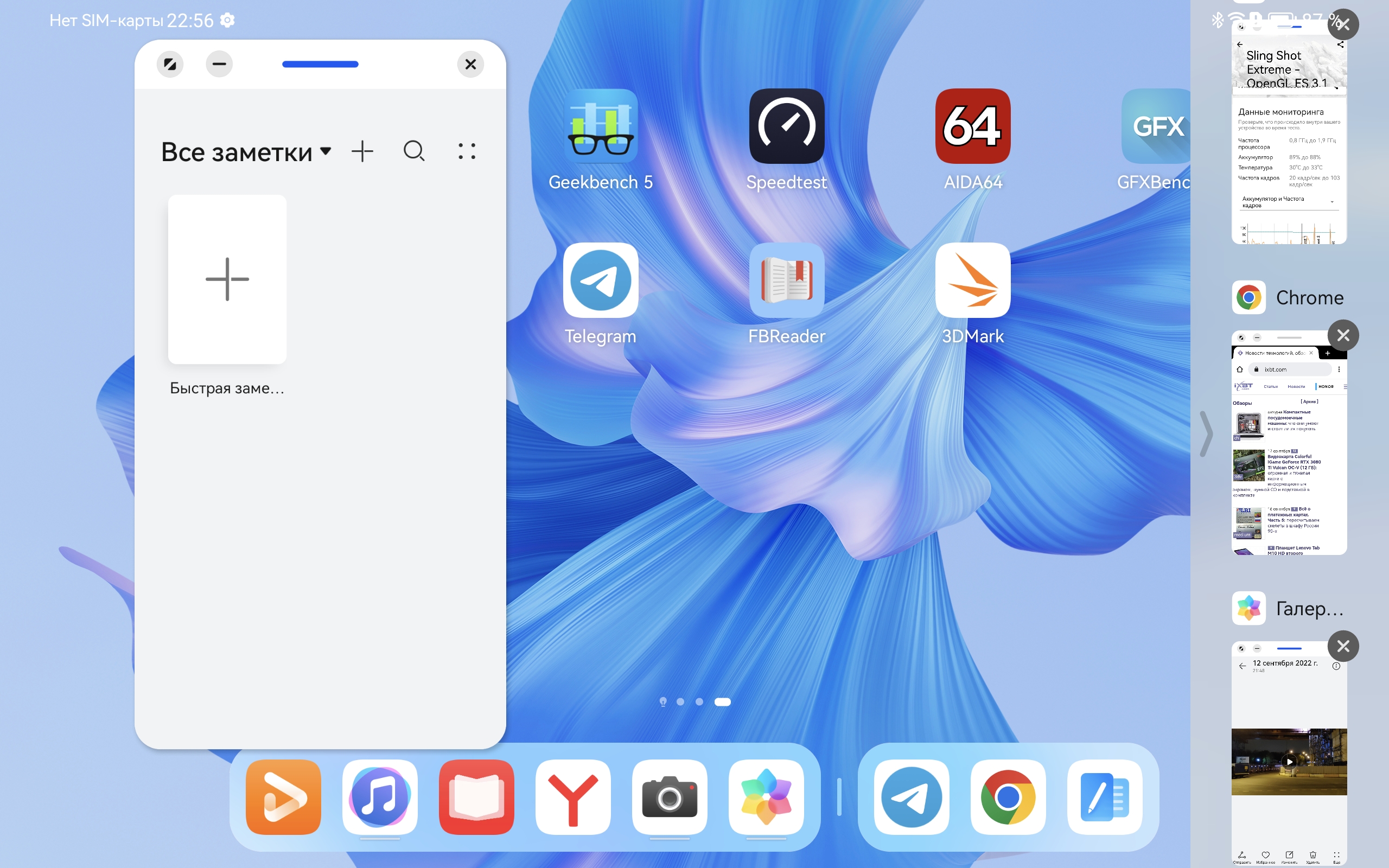
Task: Switch floating notes window to full screen
Action: pyautogui.click(x=170, y=63)
